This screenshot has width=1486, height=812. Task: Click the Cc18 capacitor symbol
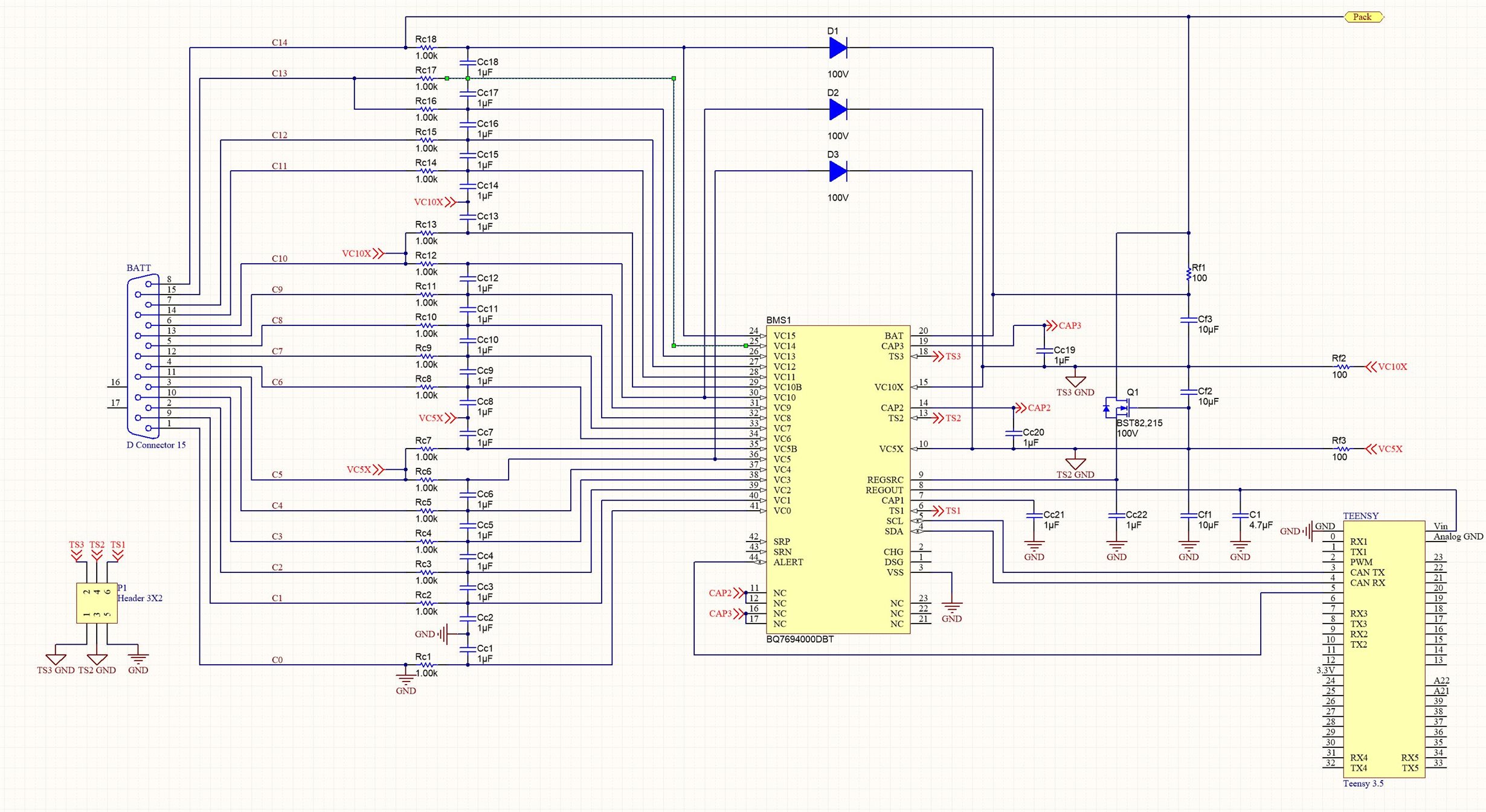468,63
